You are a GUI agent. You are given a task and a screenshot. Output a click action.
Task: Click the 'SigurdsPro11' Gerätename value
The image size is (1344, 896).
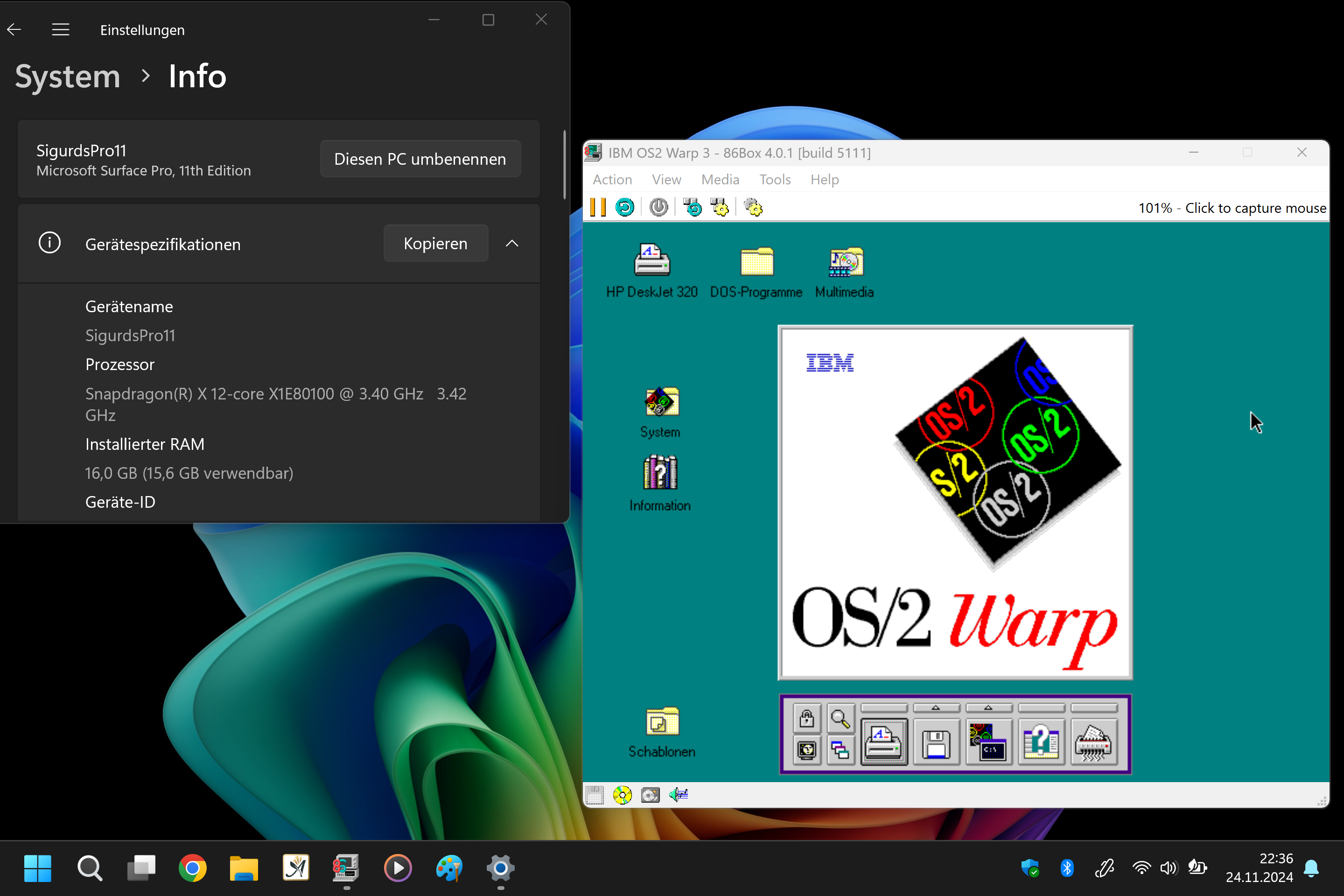(130, 336)
